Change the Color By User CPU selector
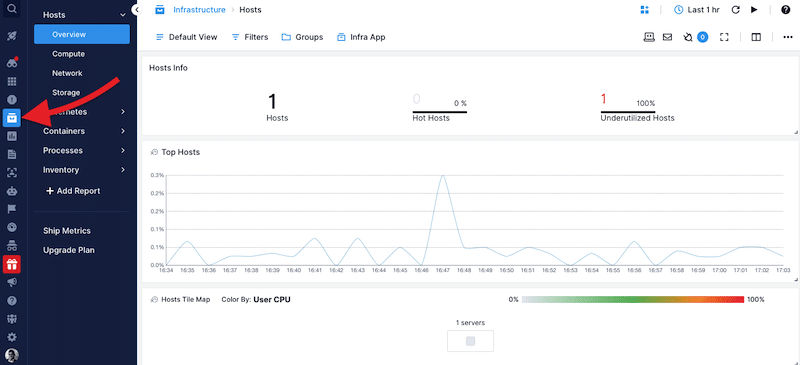This screenshot has height=365, width=800. tap(271, 300)
